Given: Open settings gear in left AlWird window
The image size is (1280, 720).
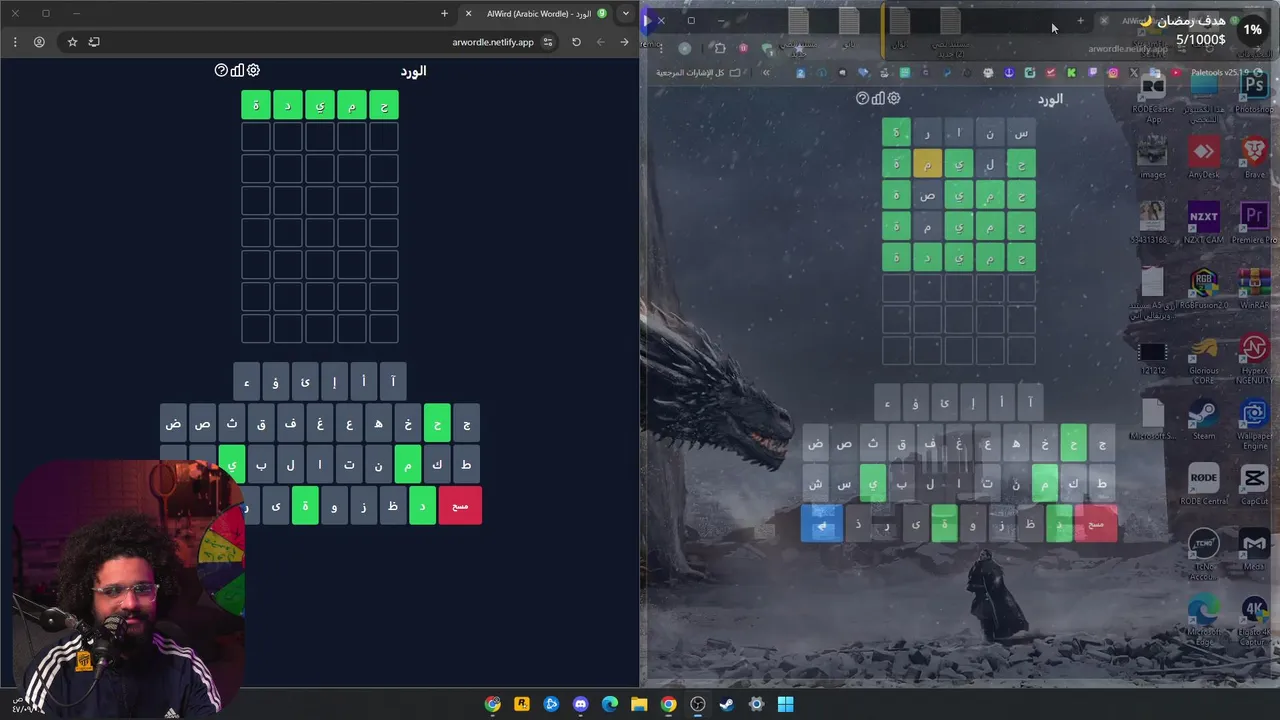Looking at the screenshot, I should [253, 70].
